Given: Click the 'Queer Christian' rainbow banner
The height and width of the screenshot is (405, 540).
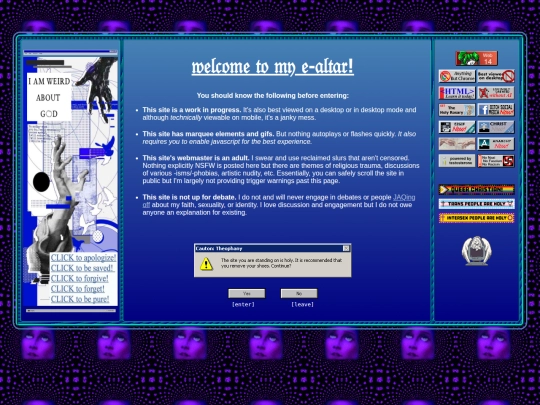Looking at the screenshot, I should tap(477, 189).
